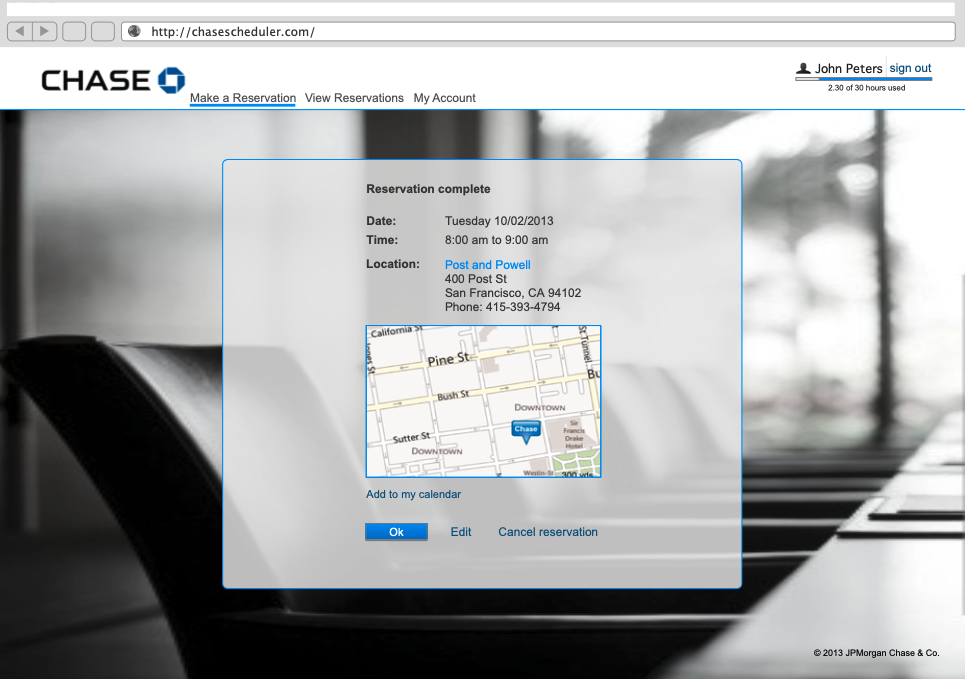This screenshot has height=679, width=965.
Task: Click the JPMorgan Chase copyright footer
Action: [876, 653]
